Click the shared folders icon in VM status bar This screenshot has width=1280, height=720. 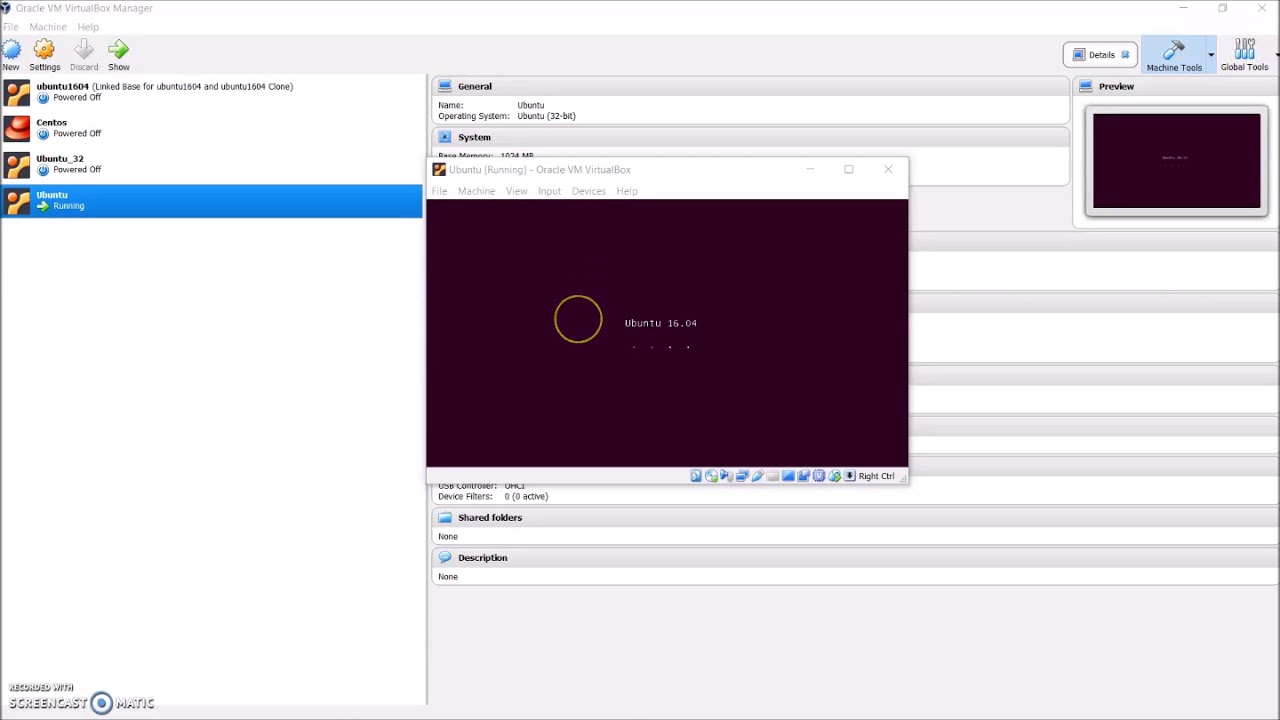coord(773,476)
